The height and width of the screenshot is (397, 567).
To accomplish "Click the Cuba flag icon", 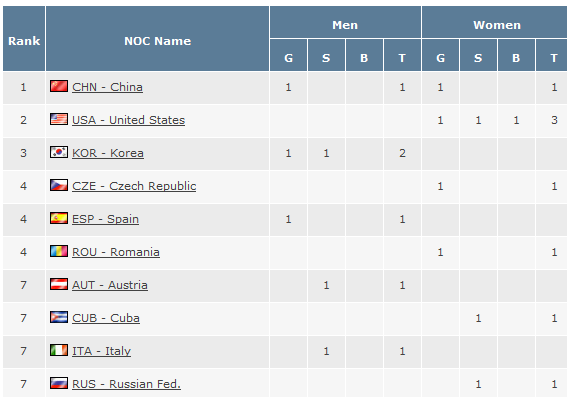I will click(59, 317).
